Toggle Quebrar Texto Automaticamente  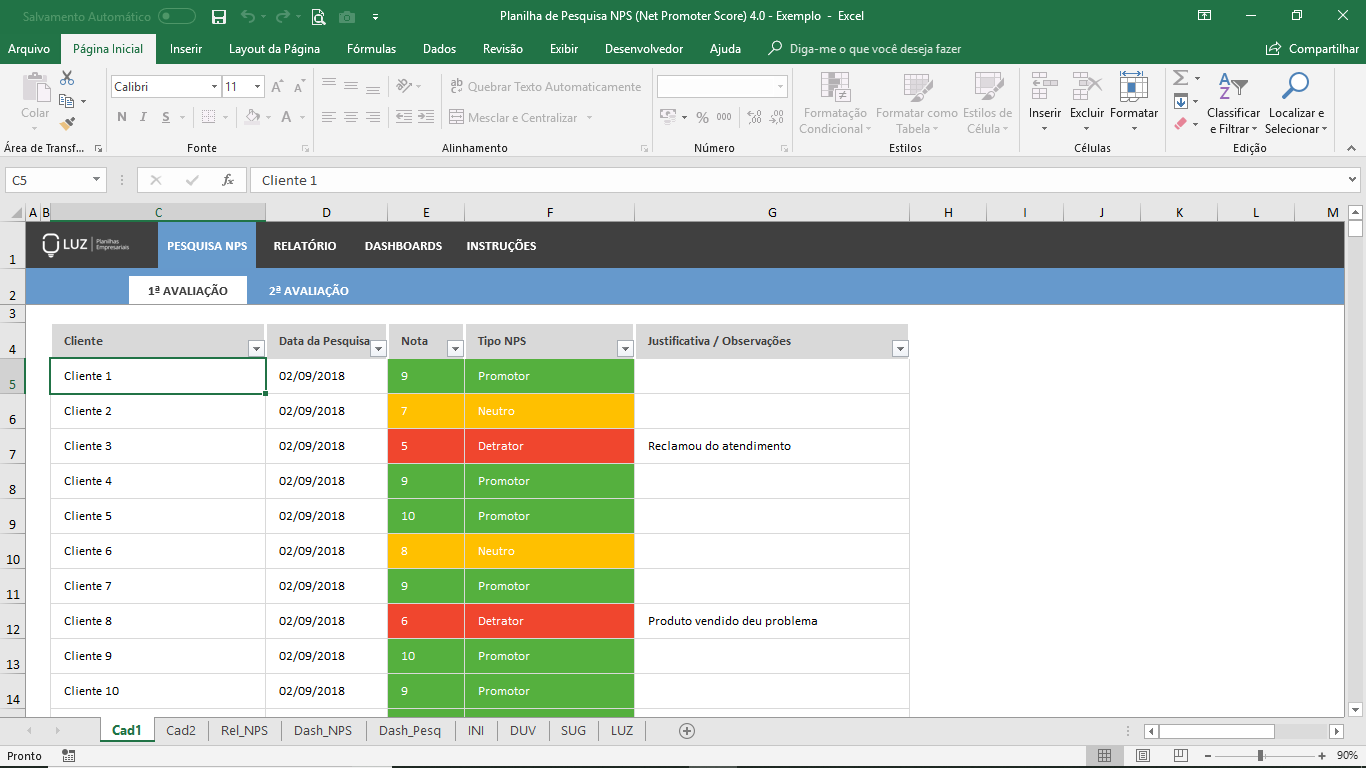tap(546, 87)
